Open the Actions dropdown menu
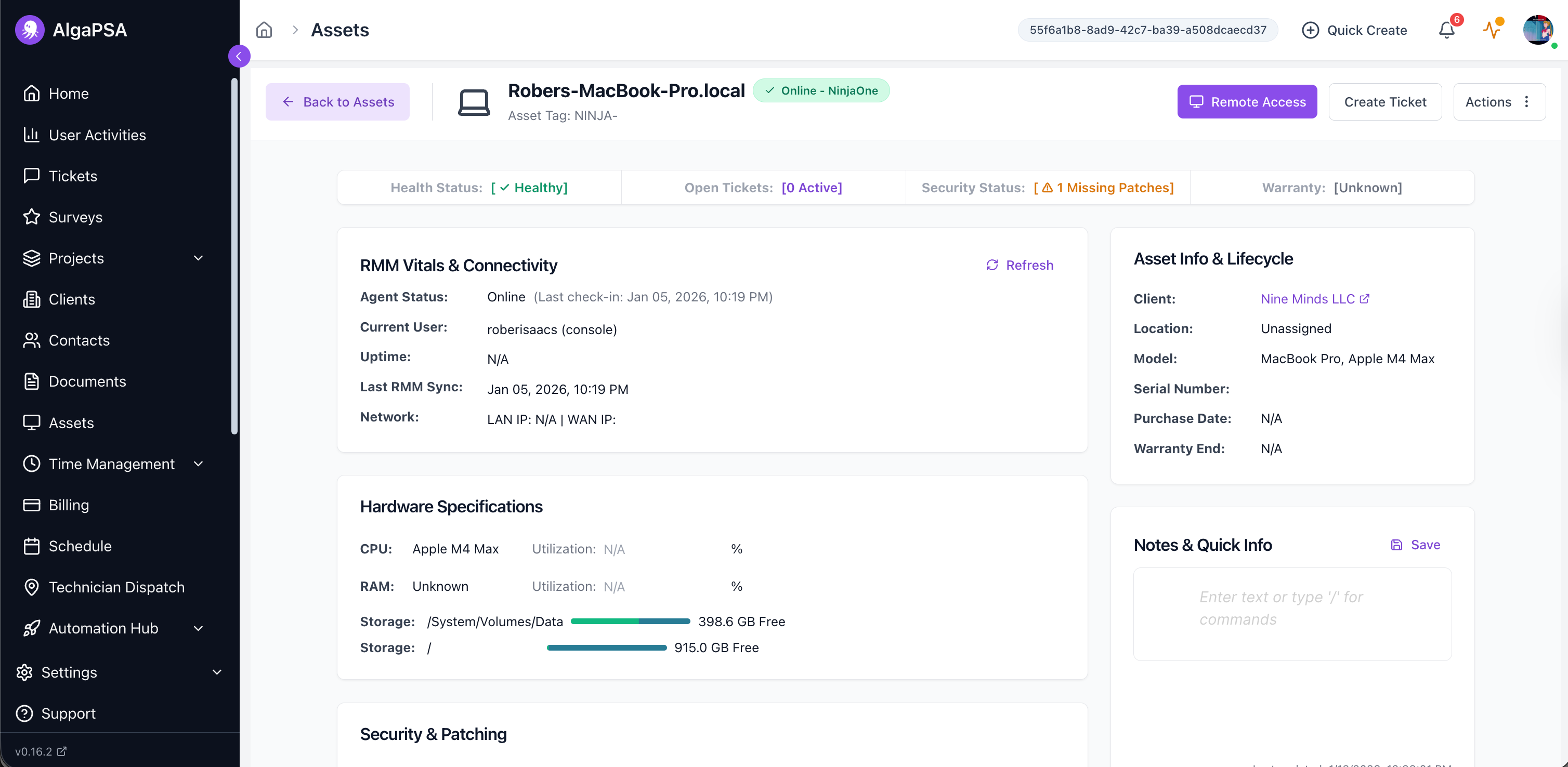 (x=1499, y=101)
